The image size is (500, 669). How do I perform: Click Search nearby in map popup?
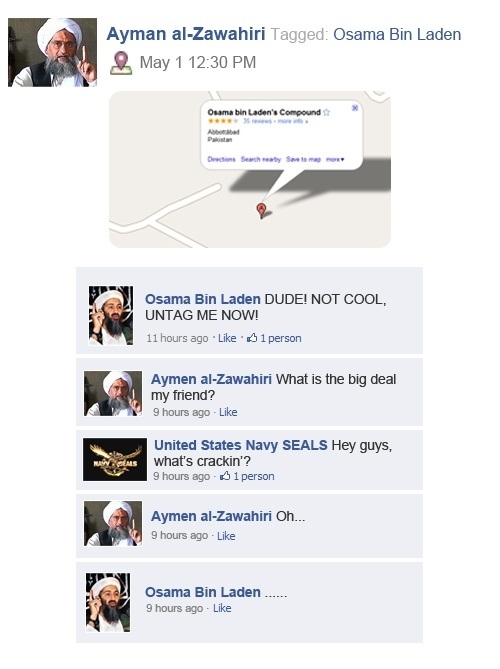(x=261, y=159)
